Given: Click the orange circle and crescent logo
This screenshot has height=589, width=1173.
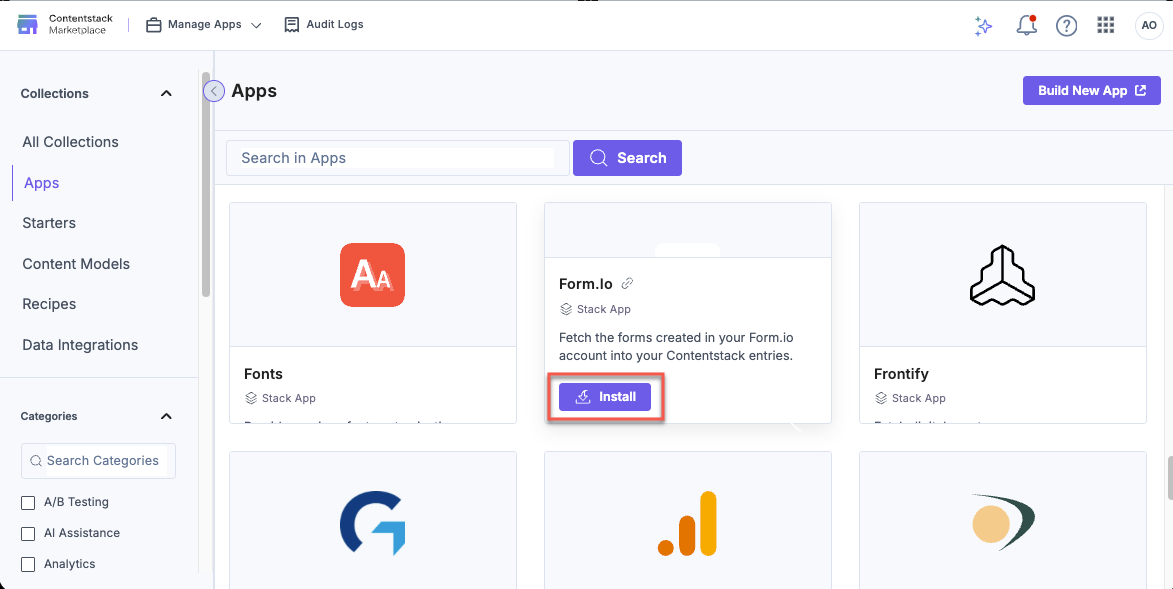Looking at the screenshot, I should [x=1002, y=522].
